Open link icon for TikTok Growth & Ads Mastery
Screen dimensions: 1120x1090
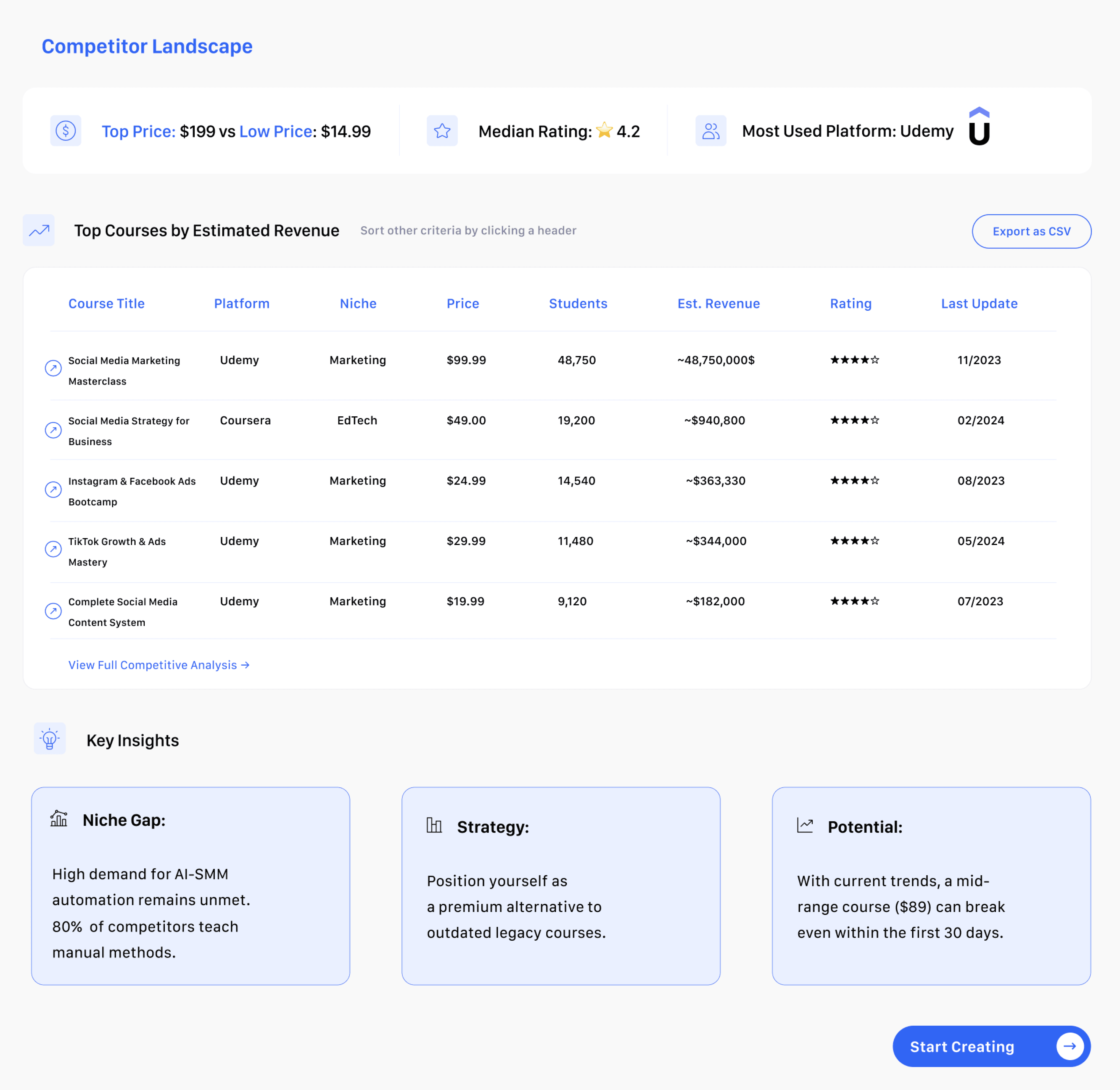click(53, 550)
